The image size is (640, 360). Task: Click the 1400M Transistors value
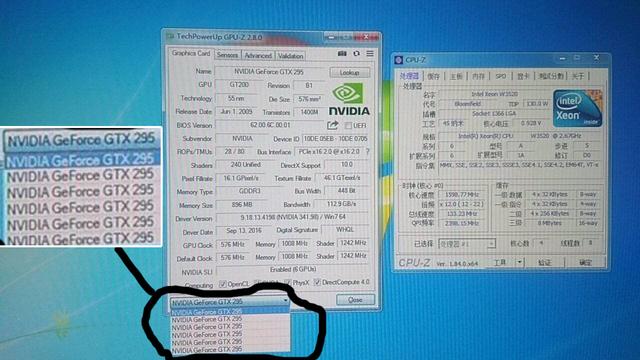tap(309, 112)
